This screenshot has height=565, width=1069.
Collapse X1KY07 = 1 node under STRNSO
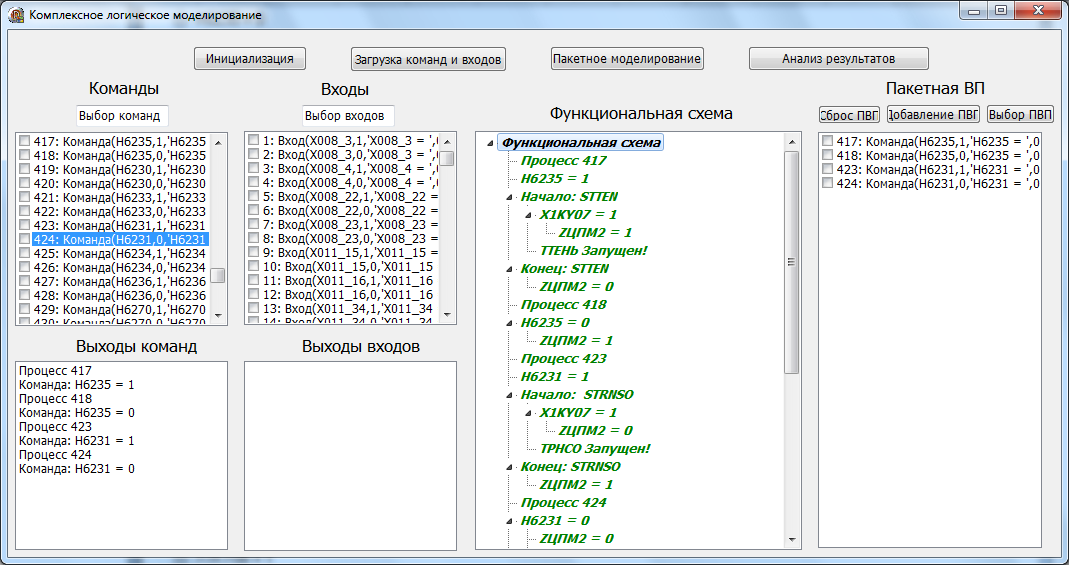pyautogui.click(x=528, y=413)
